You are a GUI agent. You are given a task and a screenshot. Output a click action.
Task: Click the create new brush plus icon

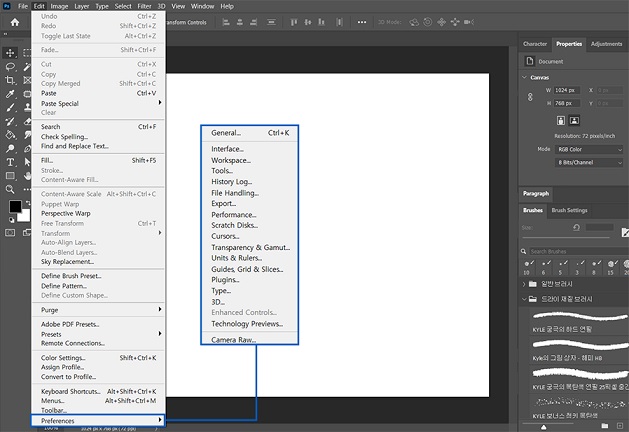[620, 426]
